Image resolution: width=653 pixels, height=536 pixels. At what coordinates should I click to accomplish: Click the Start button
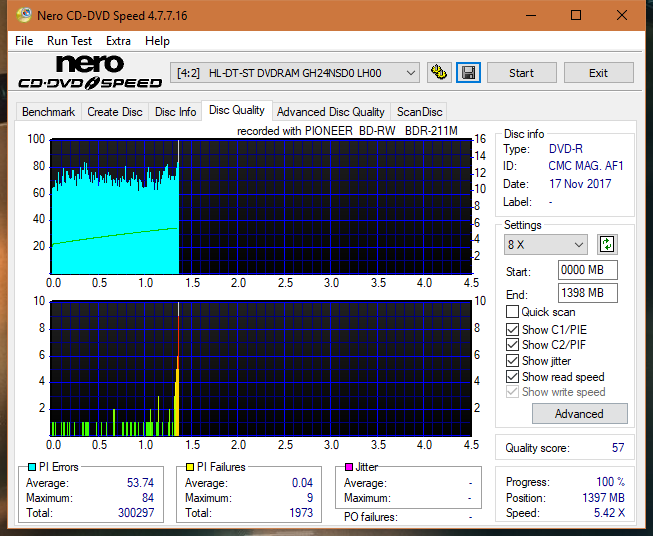[521, 73]
